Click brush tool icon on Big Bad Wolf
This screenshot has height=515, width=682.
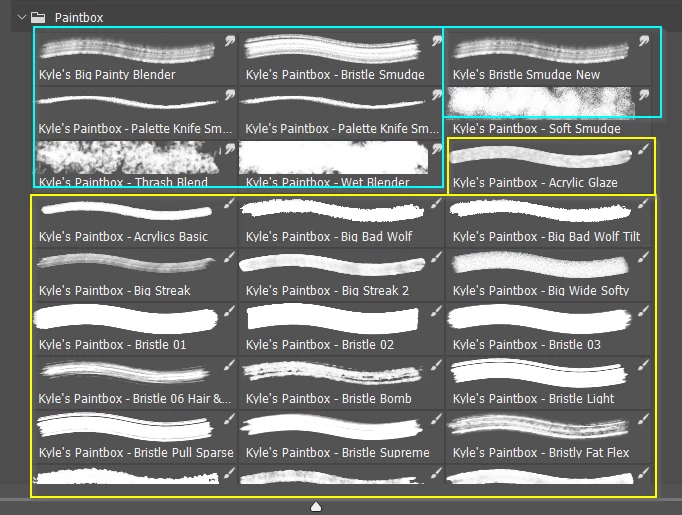pos(437,203)
